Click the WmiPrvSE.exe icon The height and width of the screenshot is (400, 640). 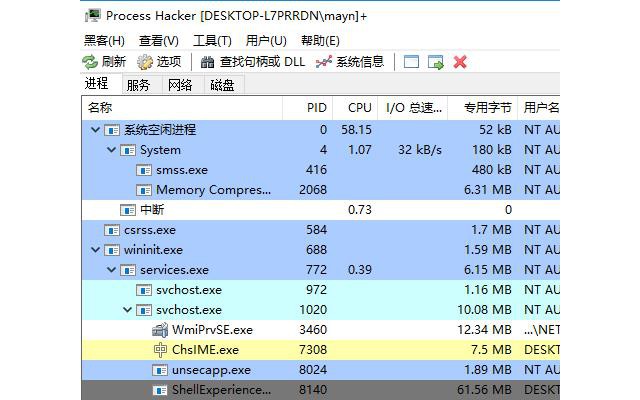(x=160, y=330)
